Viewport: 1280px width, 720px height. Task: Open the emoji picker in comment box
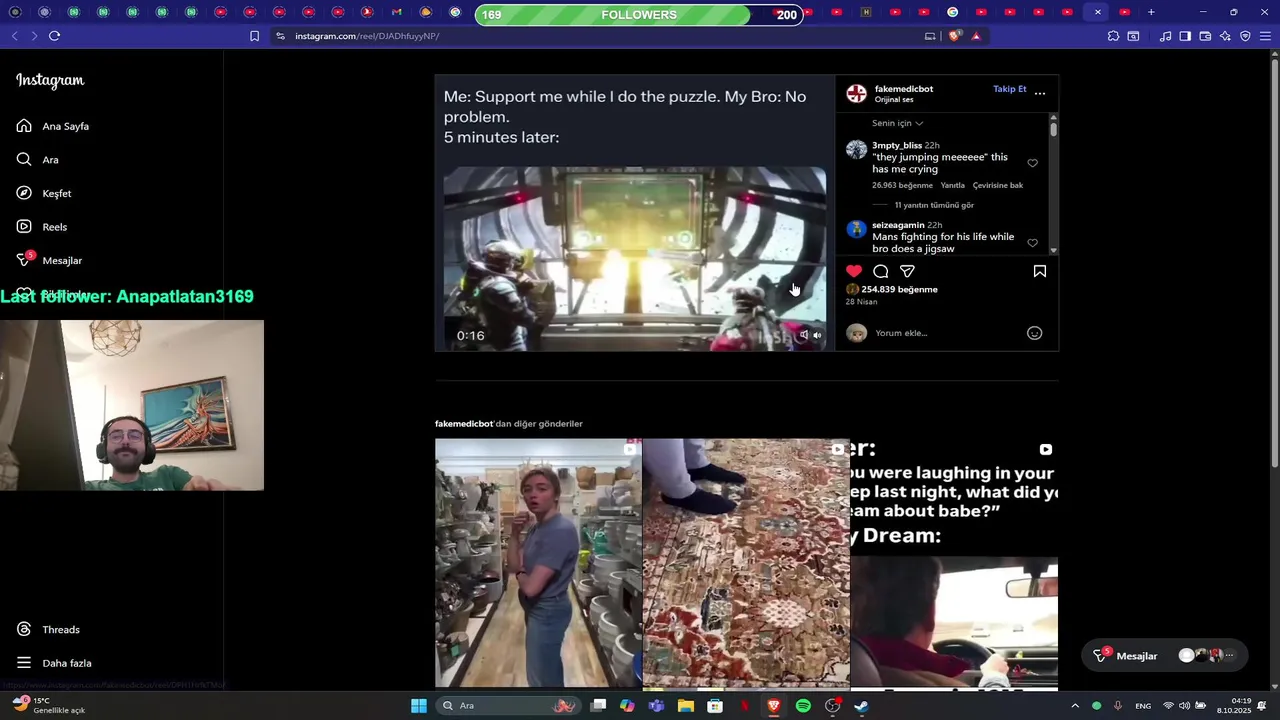(x=1035, y=333)
